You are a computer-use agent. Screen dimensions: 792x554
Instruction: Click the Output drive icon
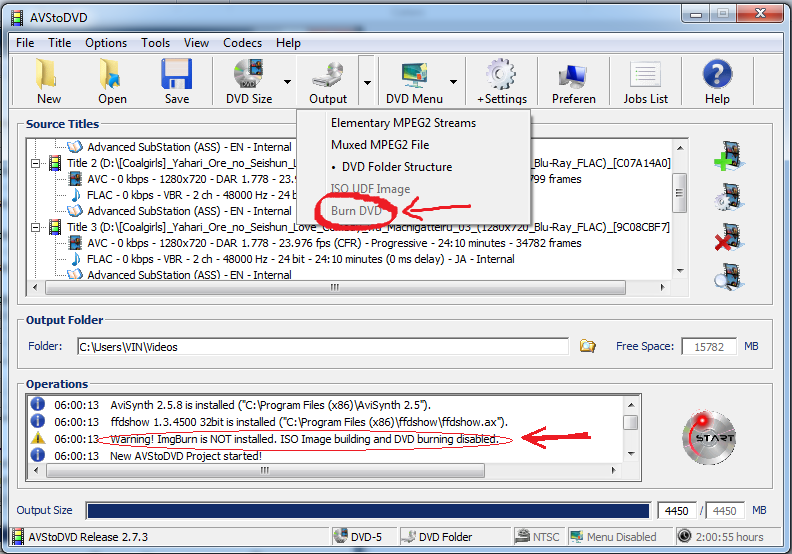[x=328, y=74]
